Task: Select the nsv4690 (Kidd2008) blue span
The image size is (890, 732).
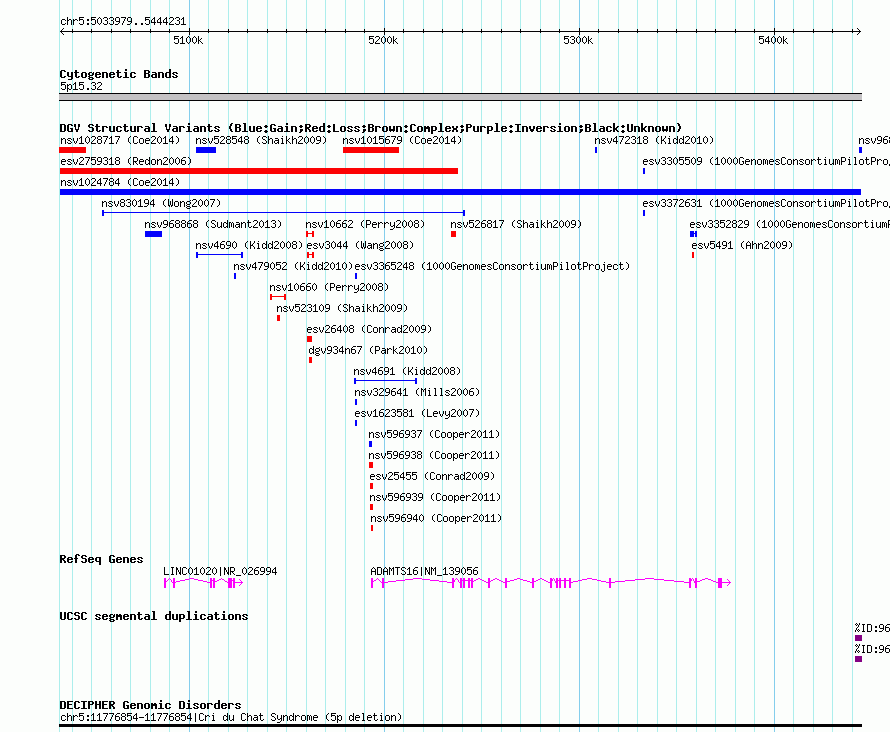Action: pos(219,255)
